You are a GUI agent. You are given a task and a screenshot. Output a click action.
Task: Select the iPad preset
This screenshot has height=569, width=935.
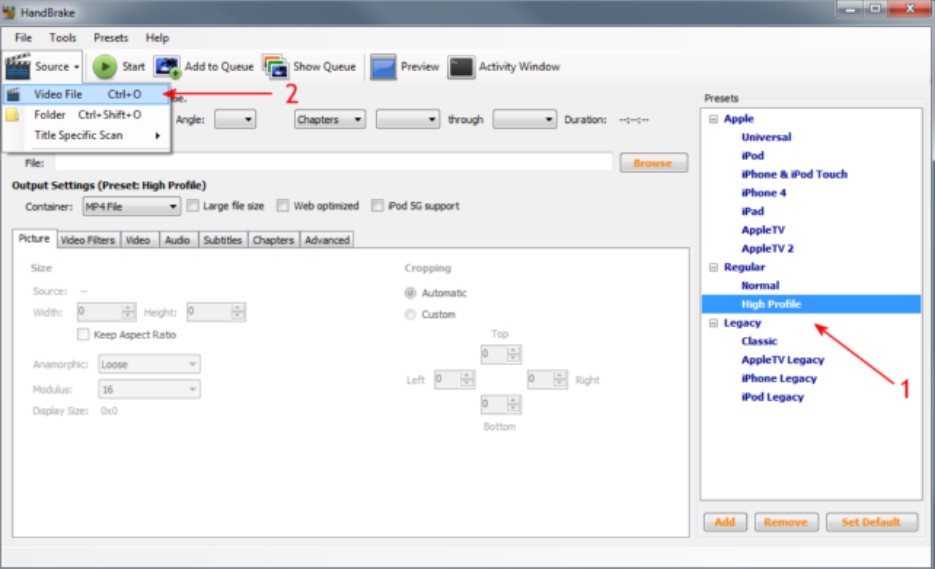(x=753, y=211)
